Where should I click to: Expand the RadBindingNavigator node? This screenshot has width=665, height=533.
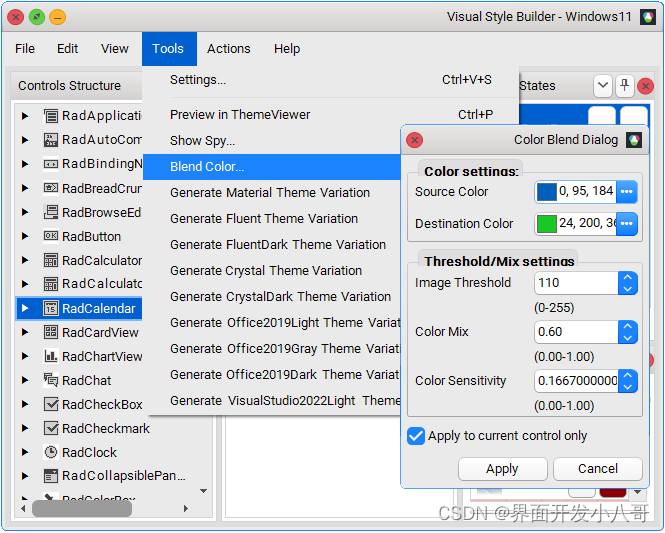point(25,164)
